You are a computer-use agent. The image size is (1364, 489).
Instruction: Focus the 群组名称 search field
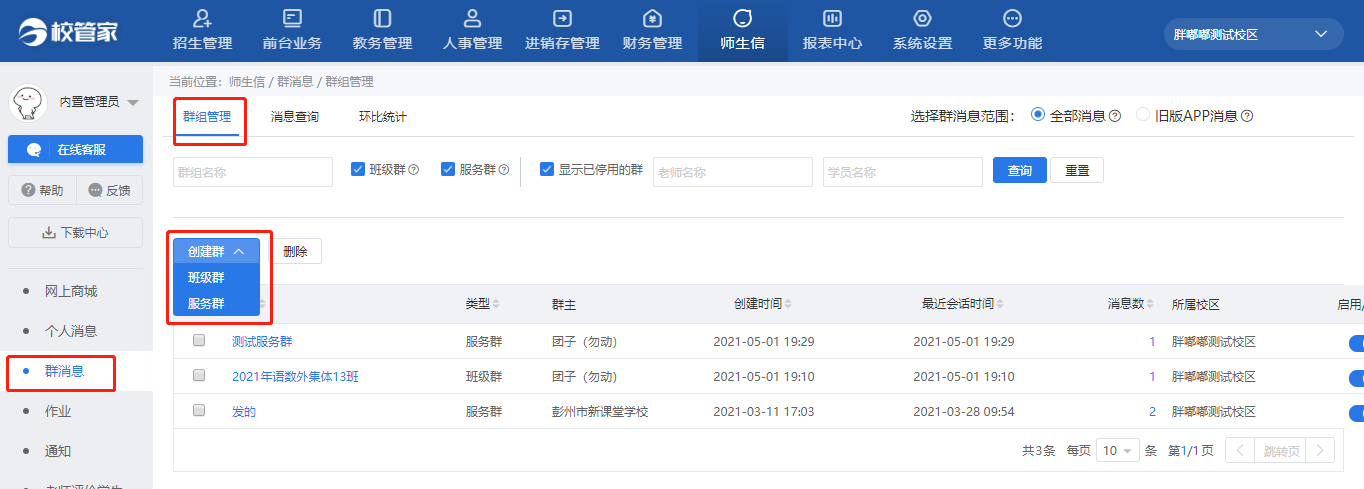[x=253, y=172]
